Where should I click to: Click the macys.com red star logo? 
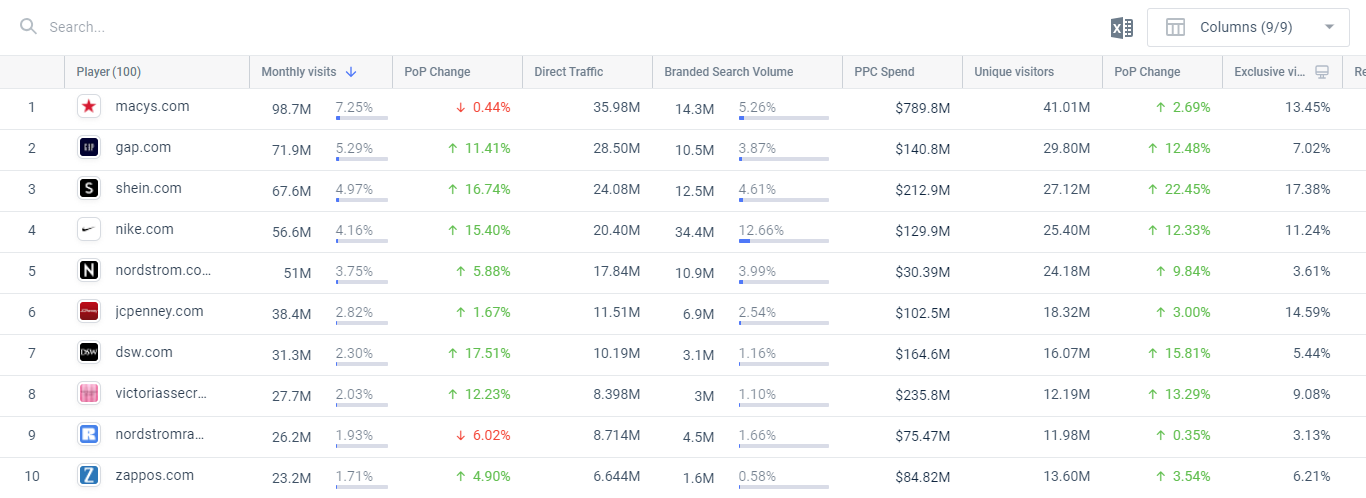[89, 106]
